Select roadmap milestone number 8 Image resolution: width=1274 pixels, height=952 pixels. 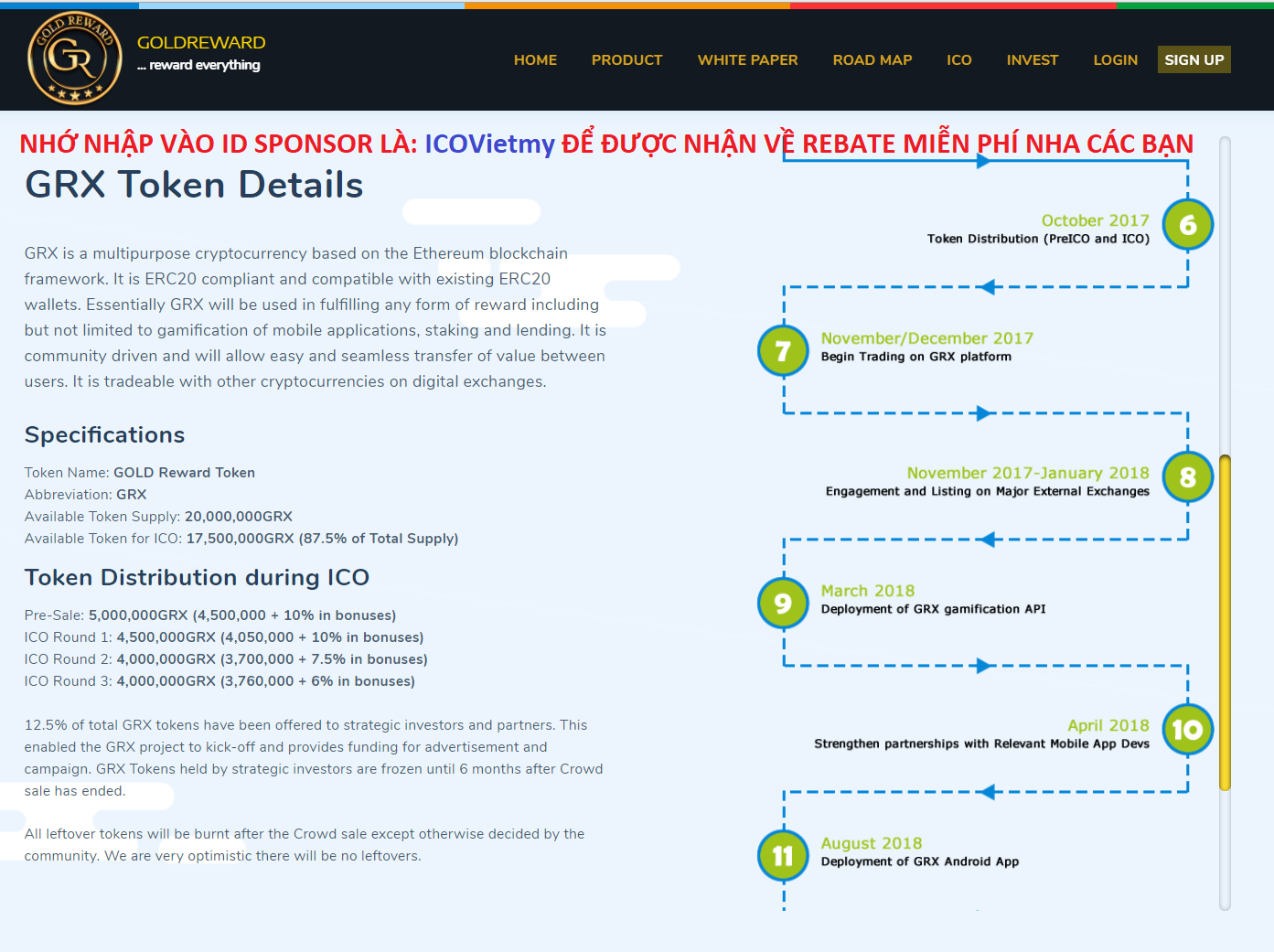pyautogui.click(x=1187, y=477)
